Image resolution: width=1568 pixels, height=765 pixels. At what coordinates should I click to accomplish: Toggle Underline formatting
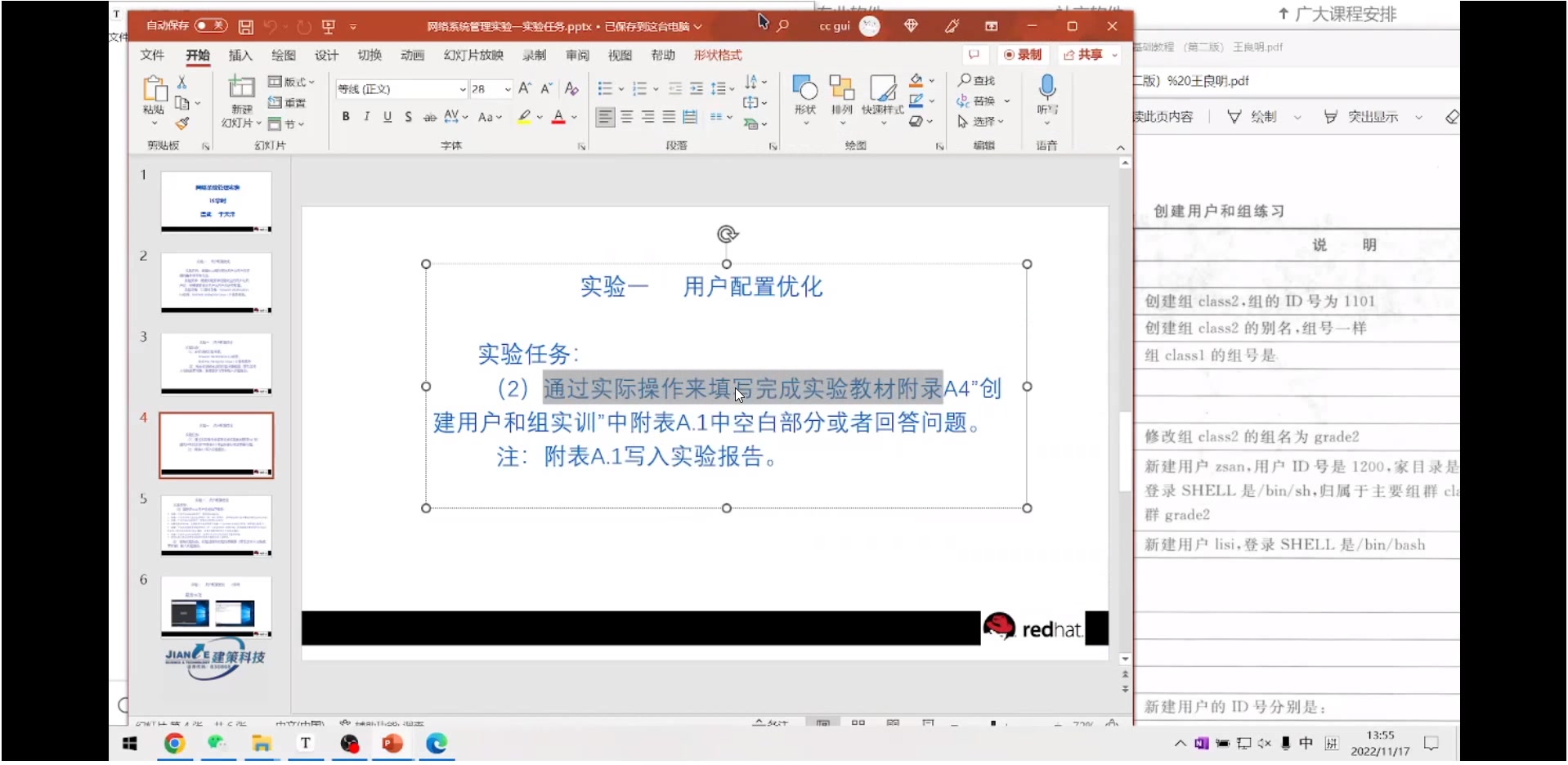point(388,117)
